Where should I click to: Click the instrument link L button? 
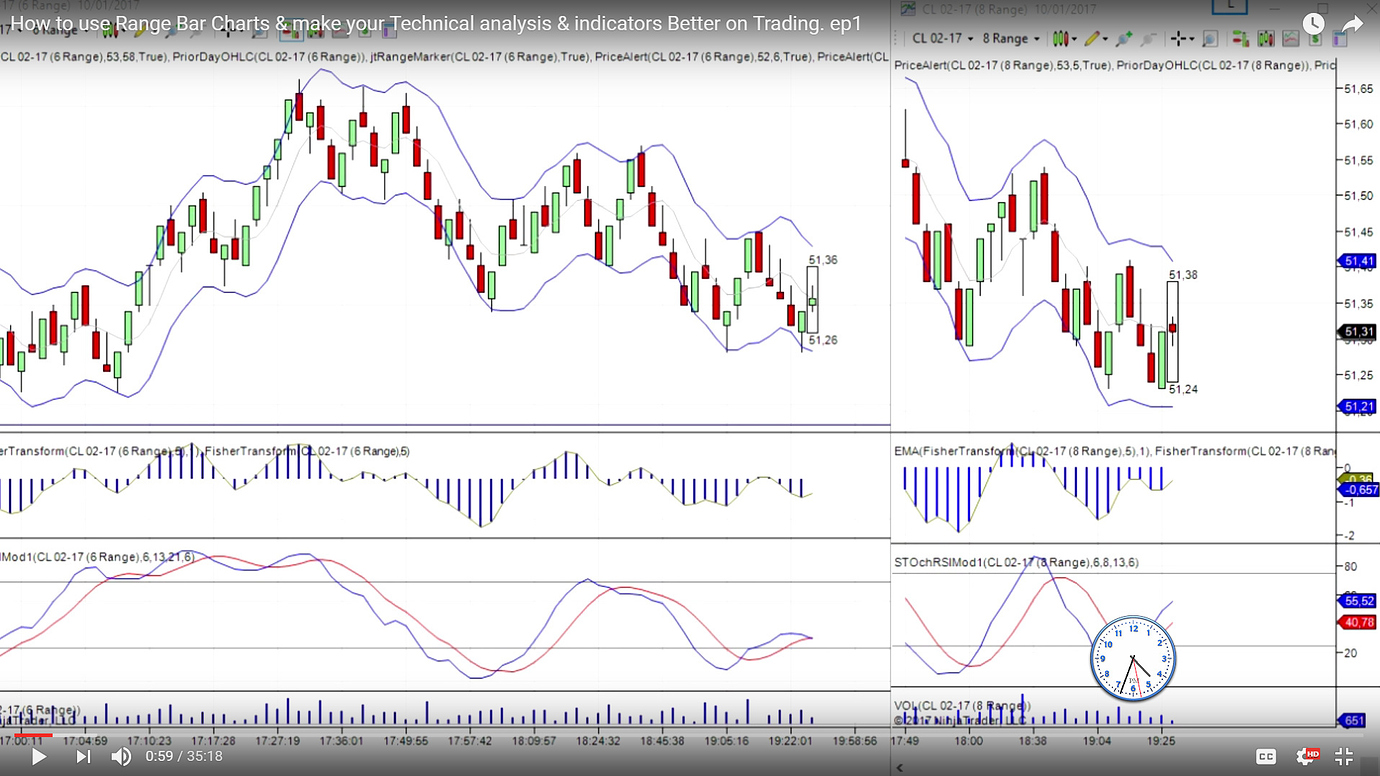click(x=1229, y=5)
